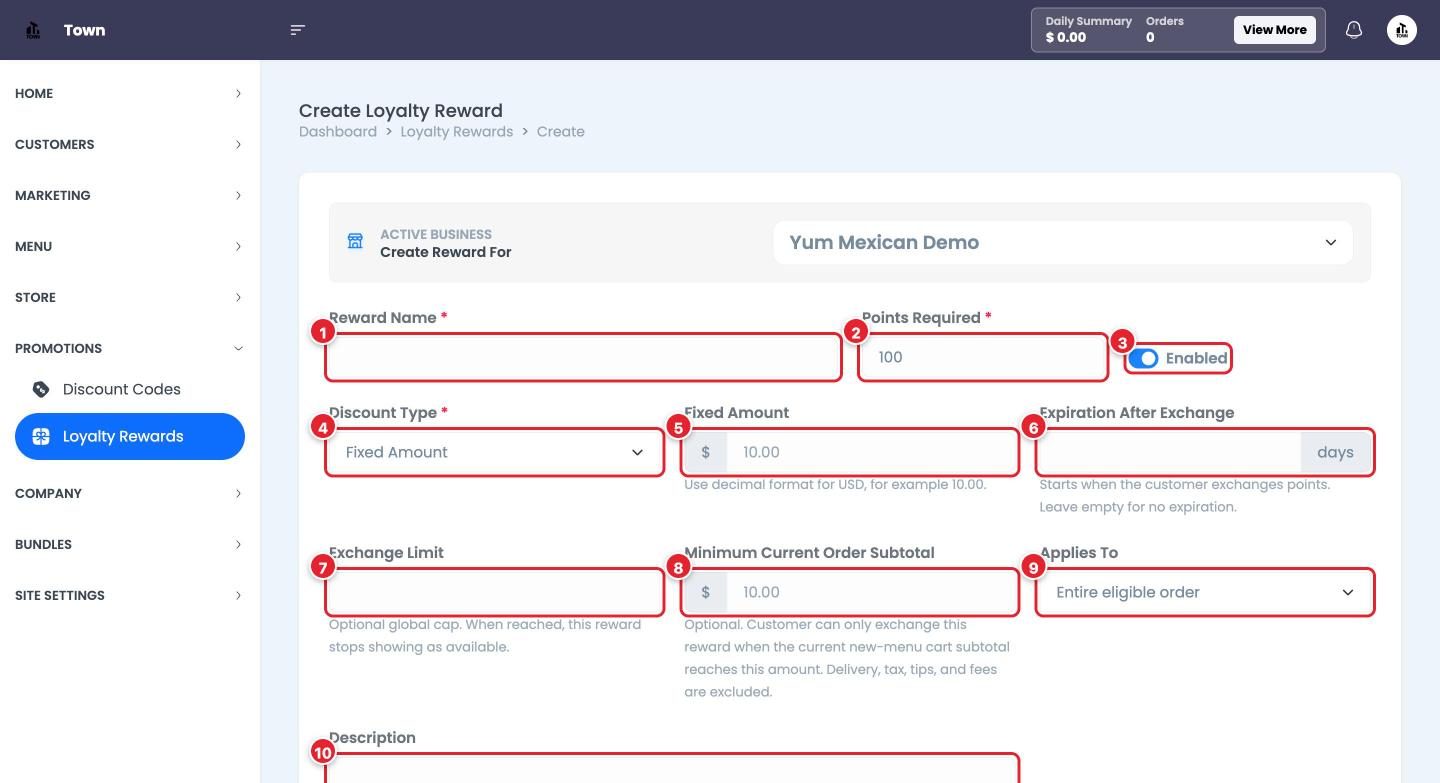The width and height of the screenshot is (1440, 783).
Task: Focus the Reward Name input field
Action: pos(583,357)
